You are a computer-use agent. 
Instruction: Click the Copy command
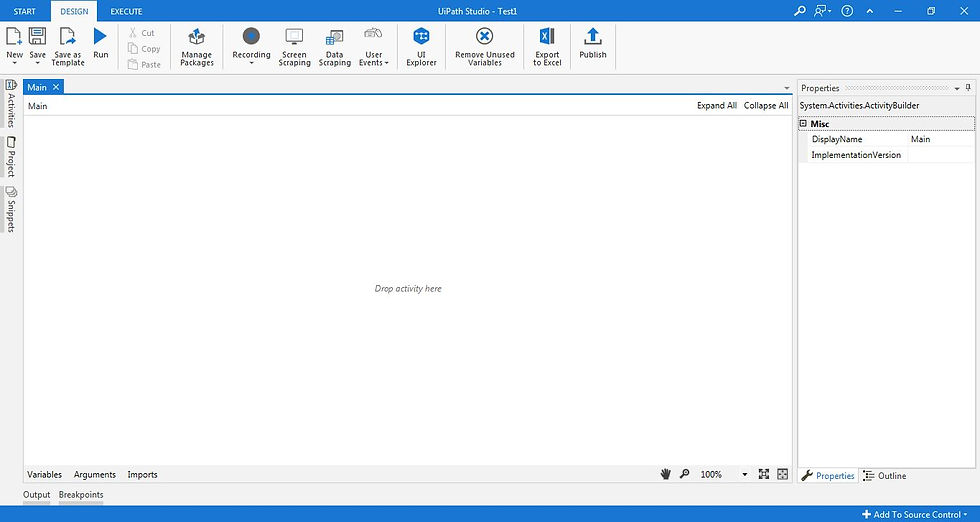144,49
